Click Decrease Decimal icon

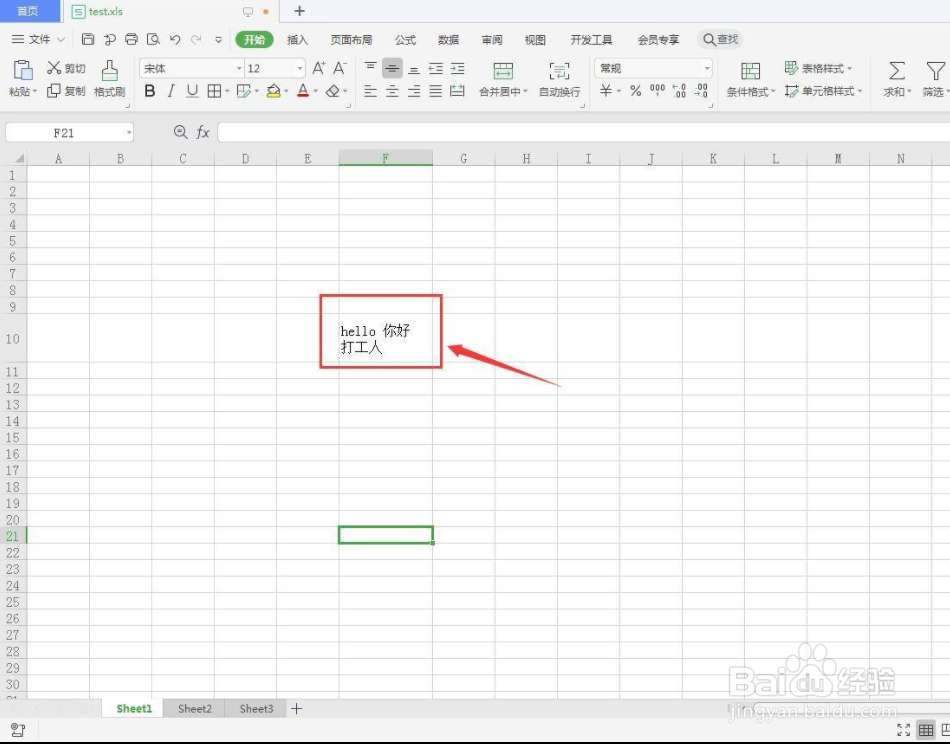701,91
